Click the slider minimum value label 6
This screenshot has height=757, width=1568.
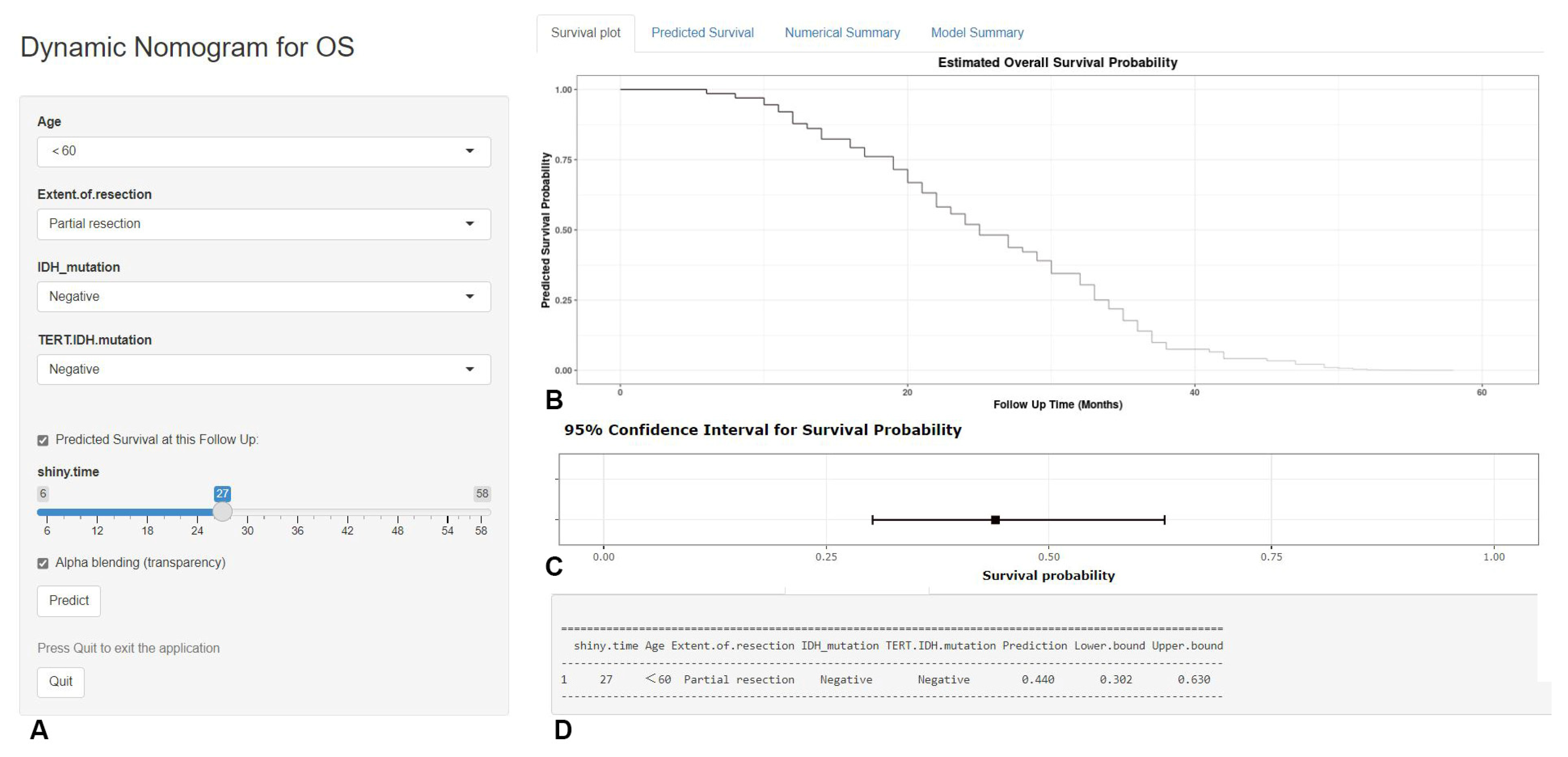(x=43, y=494)
